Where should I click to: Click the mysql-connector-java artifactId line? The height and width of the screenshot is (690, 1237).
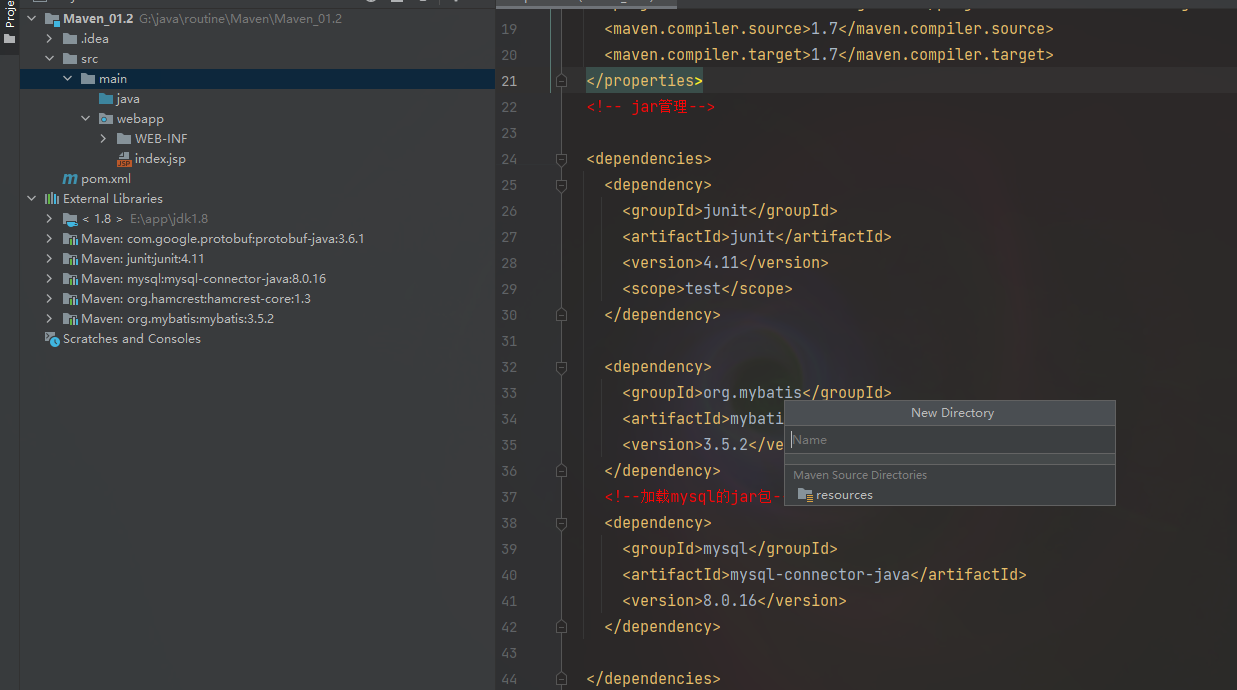824,575
